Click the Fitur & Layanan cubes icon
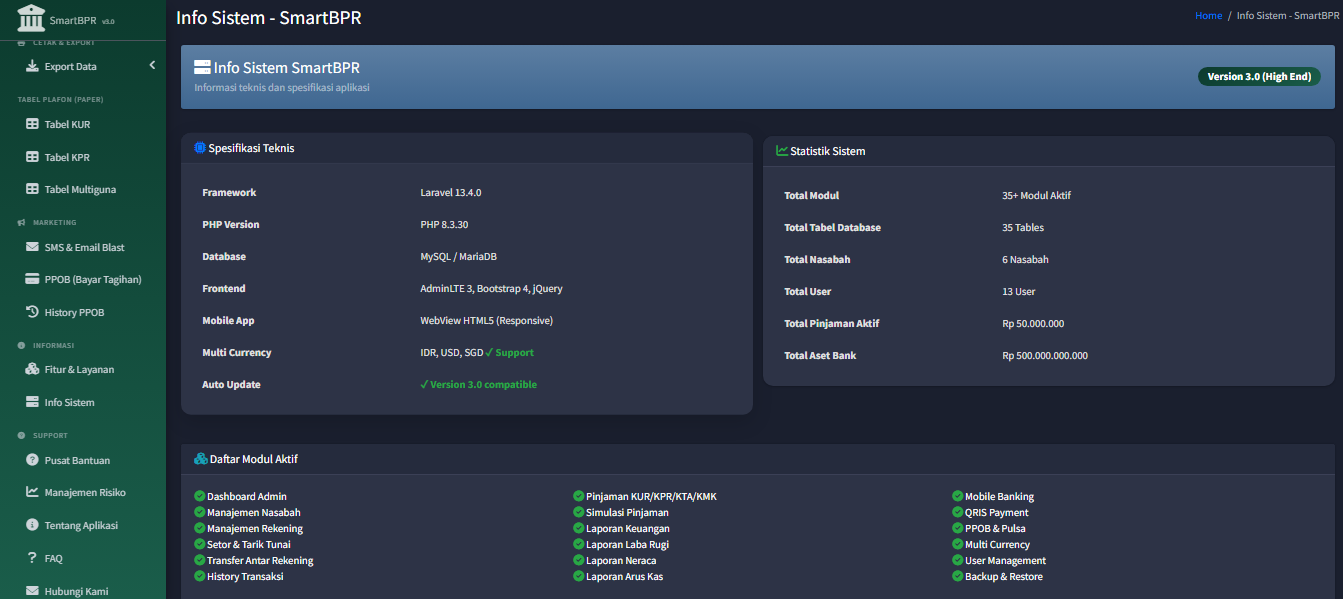Image resolution: width=1343 pixels, height=599 pixels. (32, 369)
